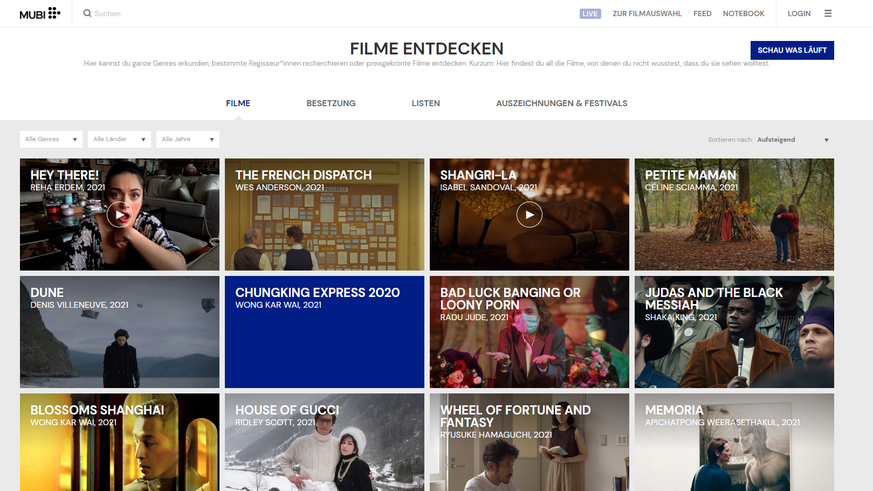Click the MUBI logo icon
This screenshot has width=873, height=491.
(x=40, y=13)
